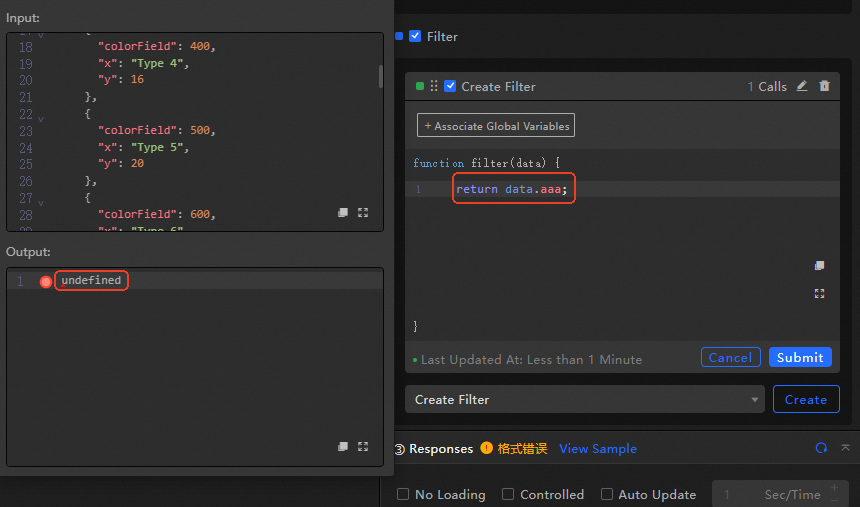Copy the filter code editor content
The image size is (860, 507).
(x=819, y=266)
